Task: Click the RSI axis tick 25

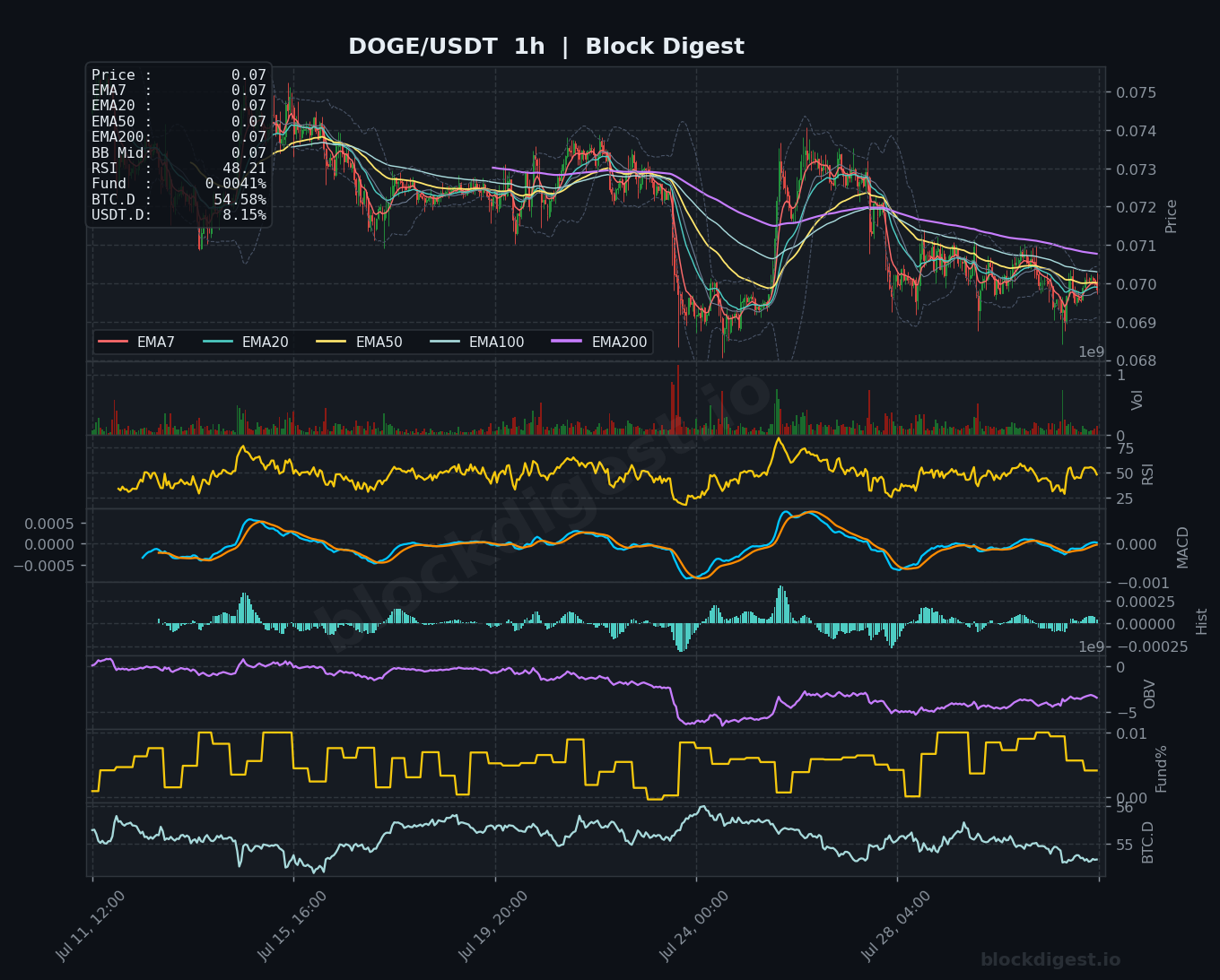Action: coord(1125,499)
